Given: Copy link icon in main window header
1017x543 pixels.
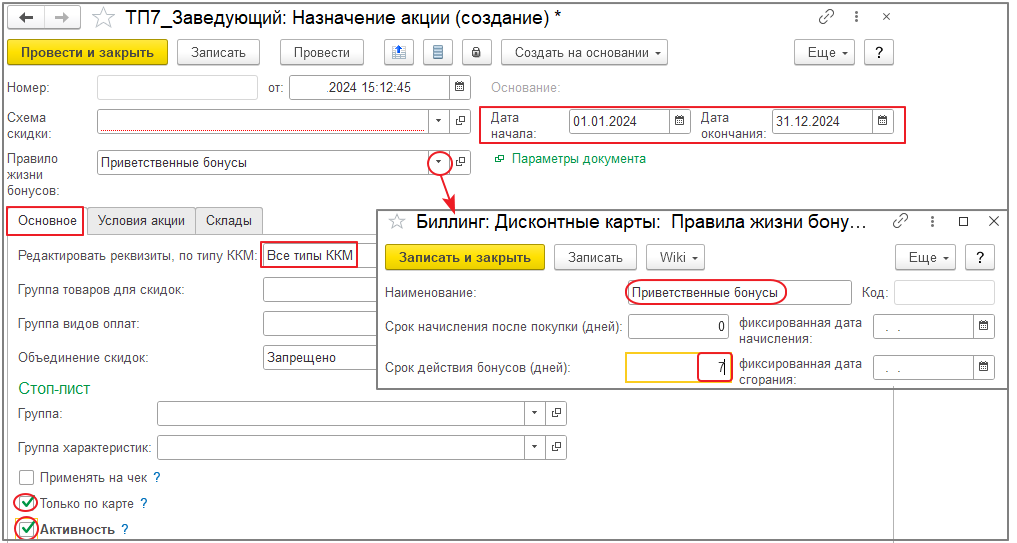Looking at the screenshot, I should pos(826,18).
